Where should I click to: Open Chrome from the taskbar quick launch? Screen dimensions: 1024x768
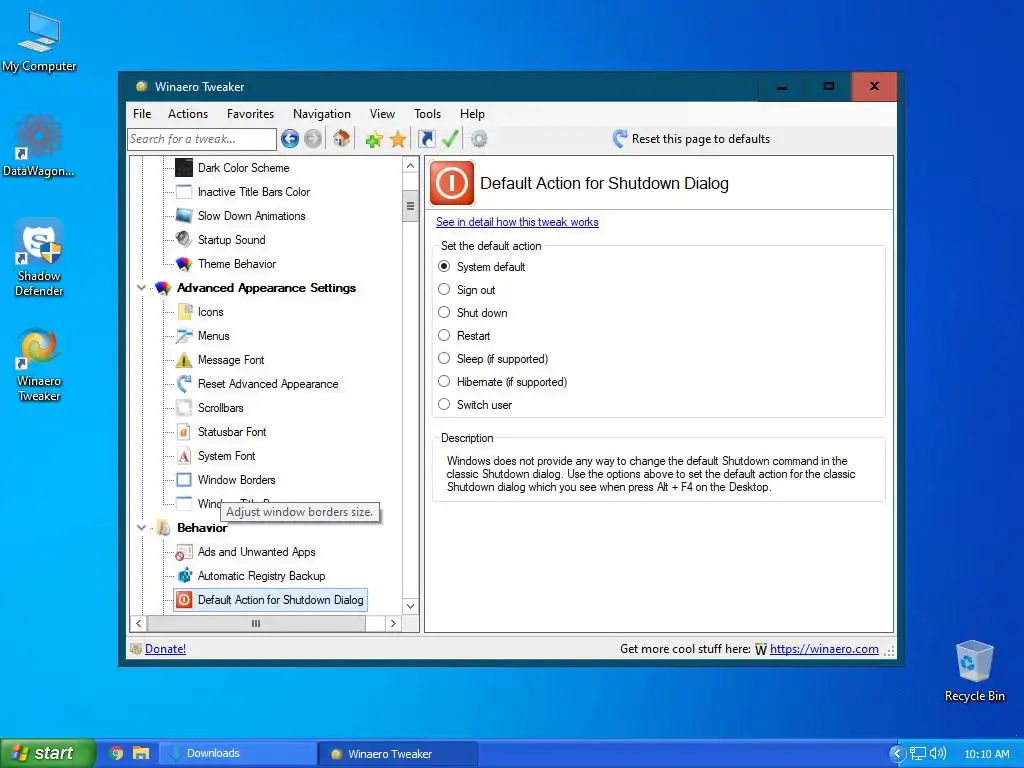point(116,753)
